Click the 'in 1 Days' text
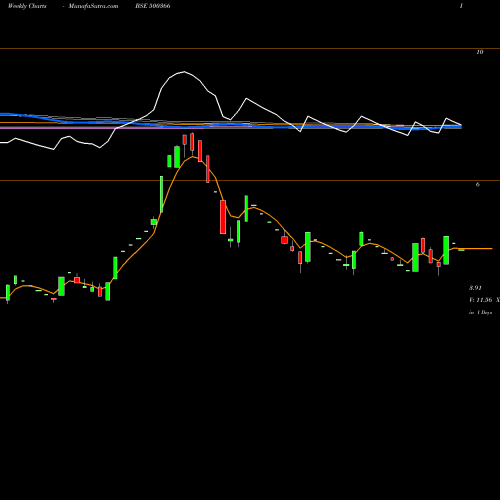This screenshot has height=500, width=500. 480,313
